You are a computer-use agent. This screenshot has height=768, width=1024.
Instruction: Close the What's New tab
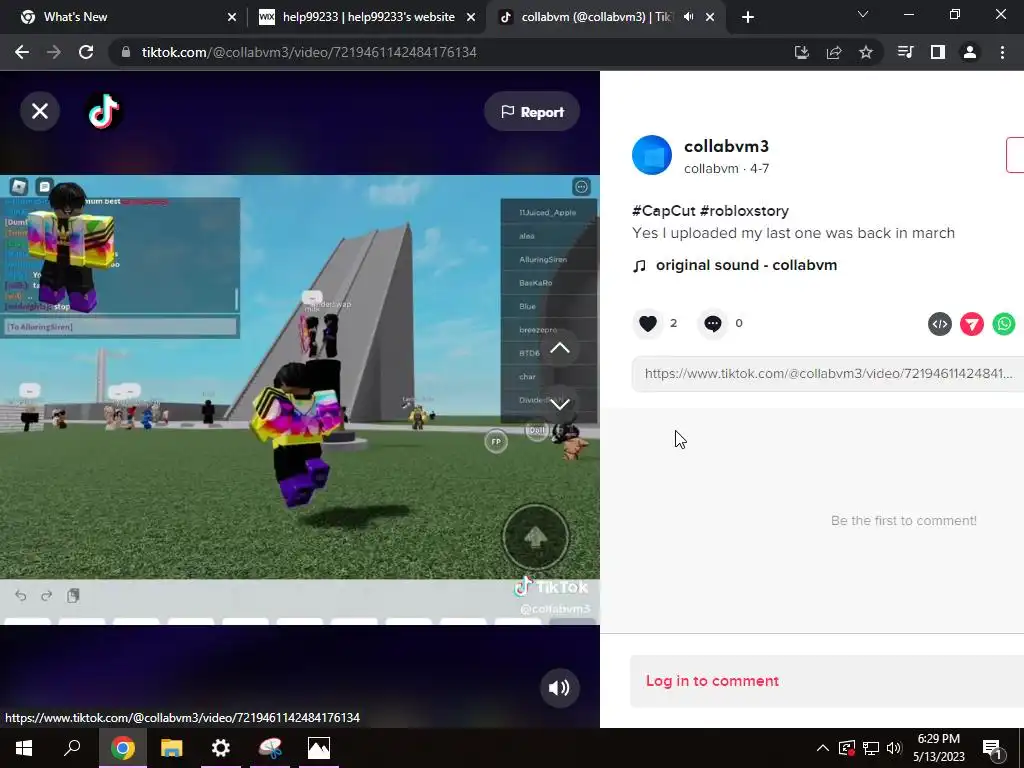pos(232,18)
